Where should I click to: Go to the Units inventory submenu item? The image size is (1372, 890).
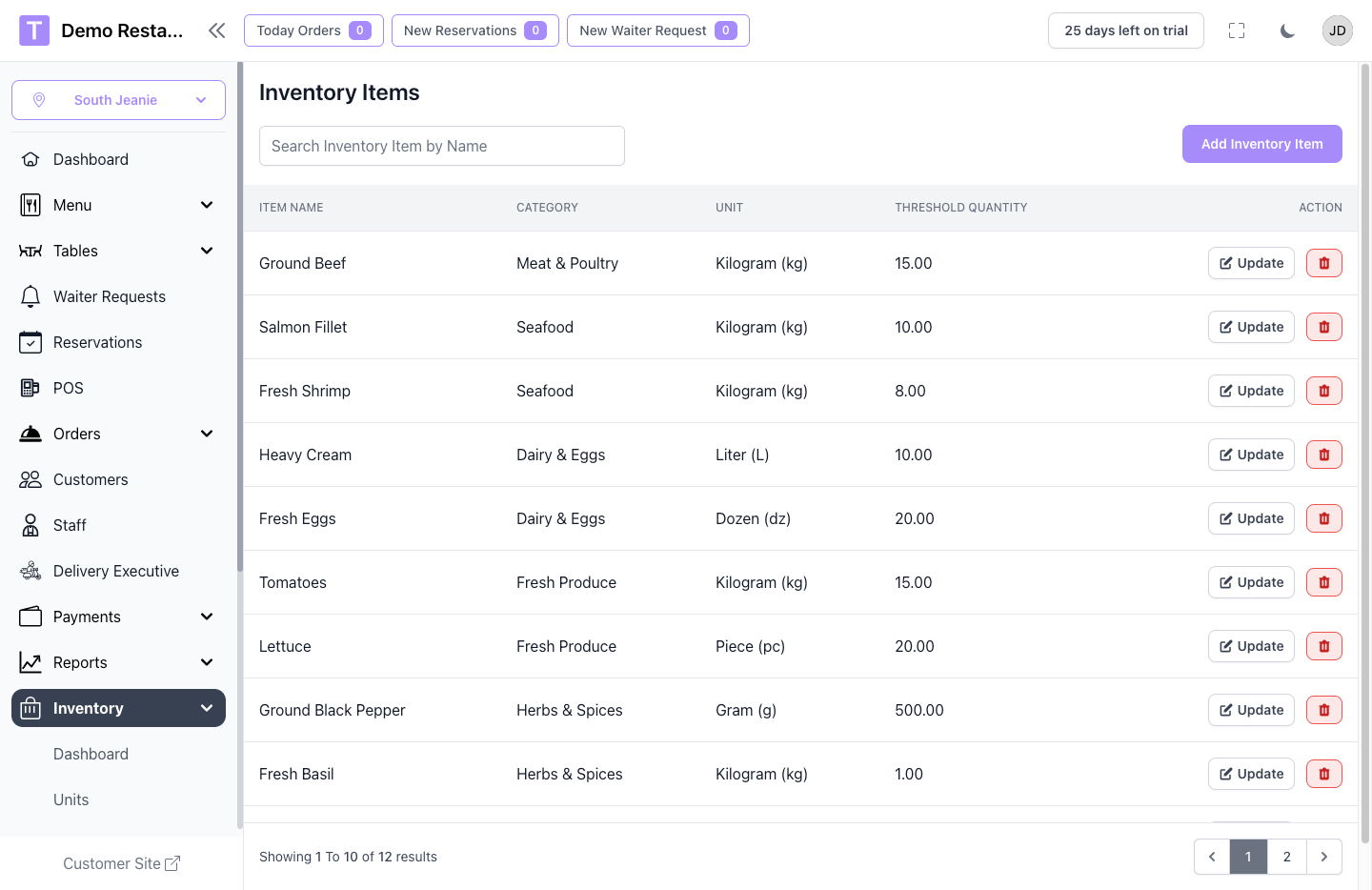[x=71, y=799]
